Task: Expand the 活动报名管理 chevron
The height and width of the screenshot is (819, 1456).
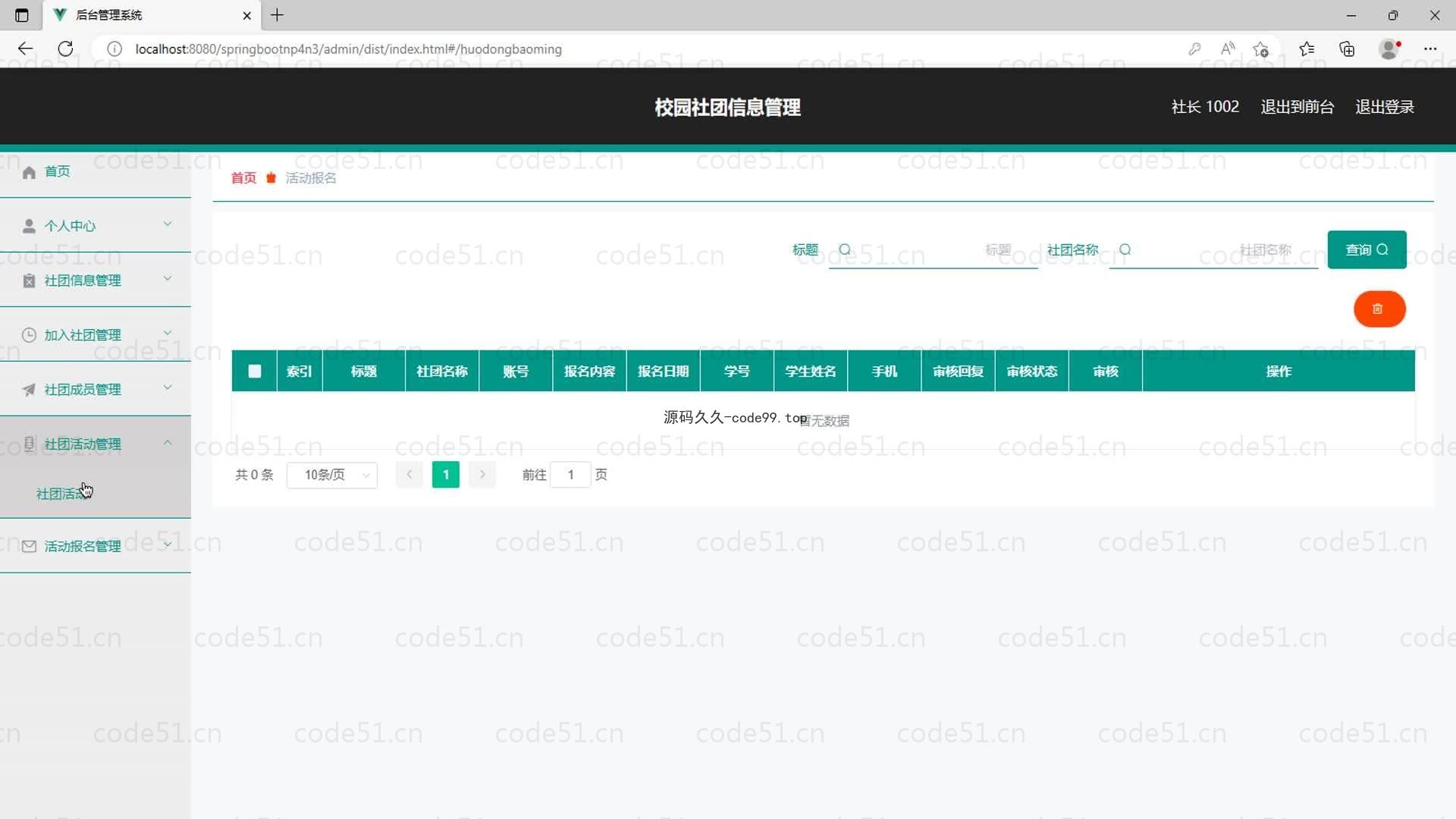Action: tap(168, 545)
